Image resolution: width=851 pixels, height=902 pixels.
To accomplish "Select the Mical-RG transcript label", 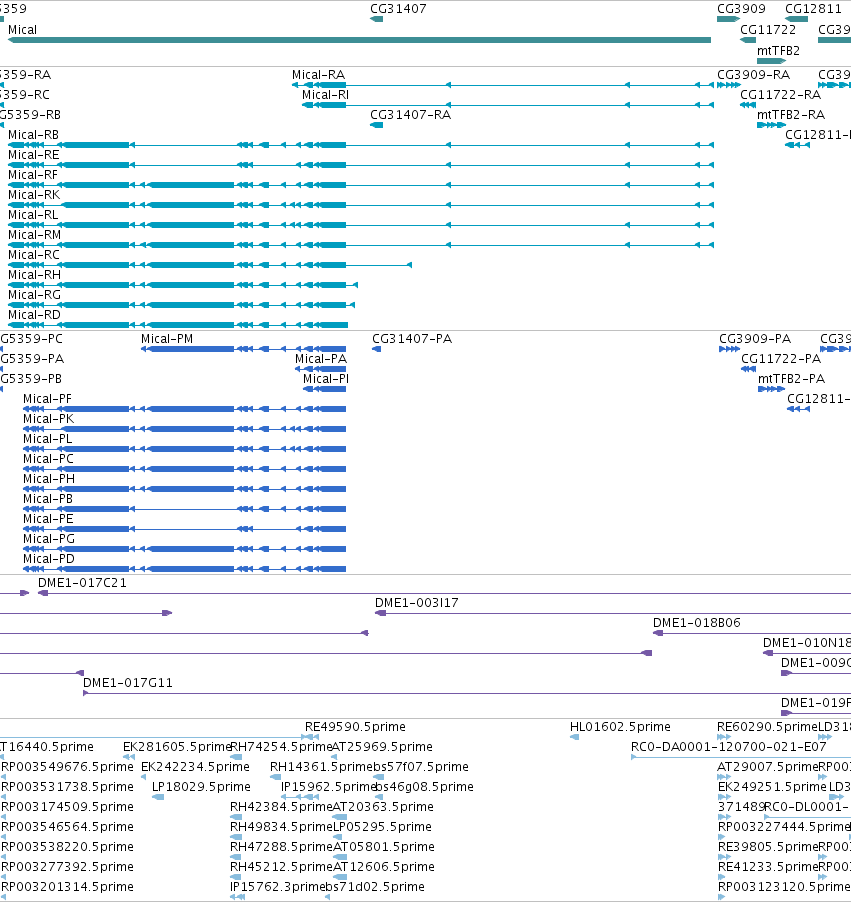I will (x=35, y=295).
